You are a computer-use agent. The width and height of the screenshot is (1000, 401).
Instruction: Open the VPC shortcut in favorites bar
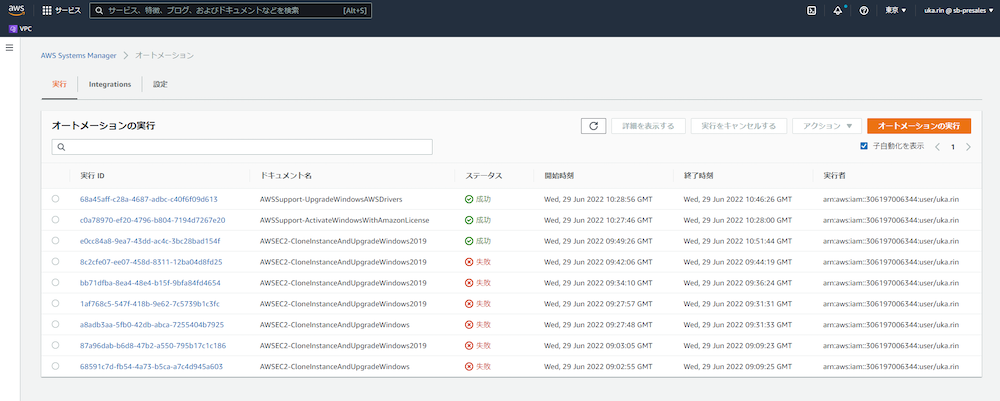[20, 29]
